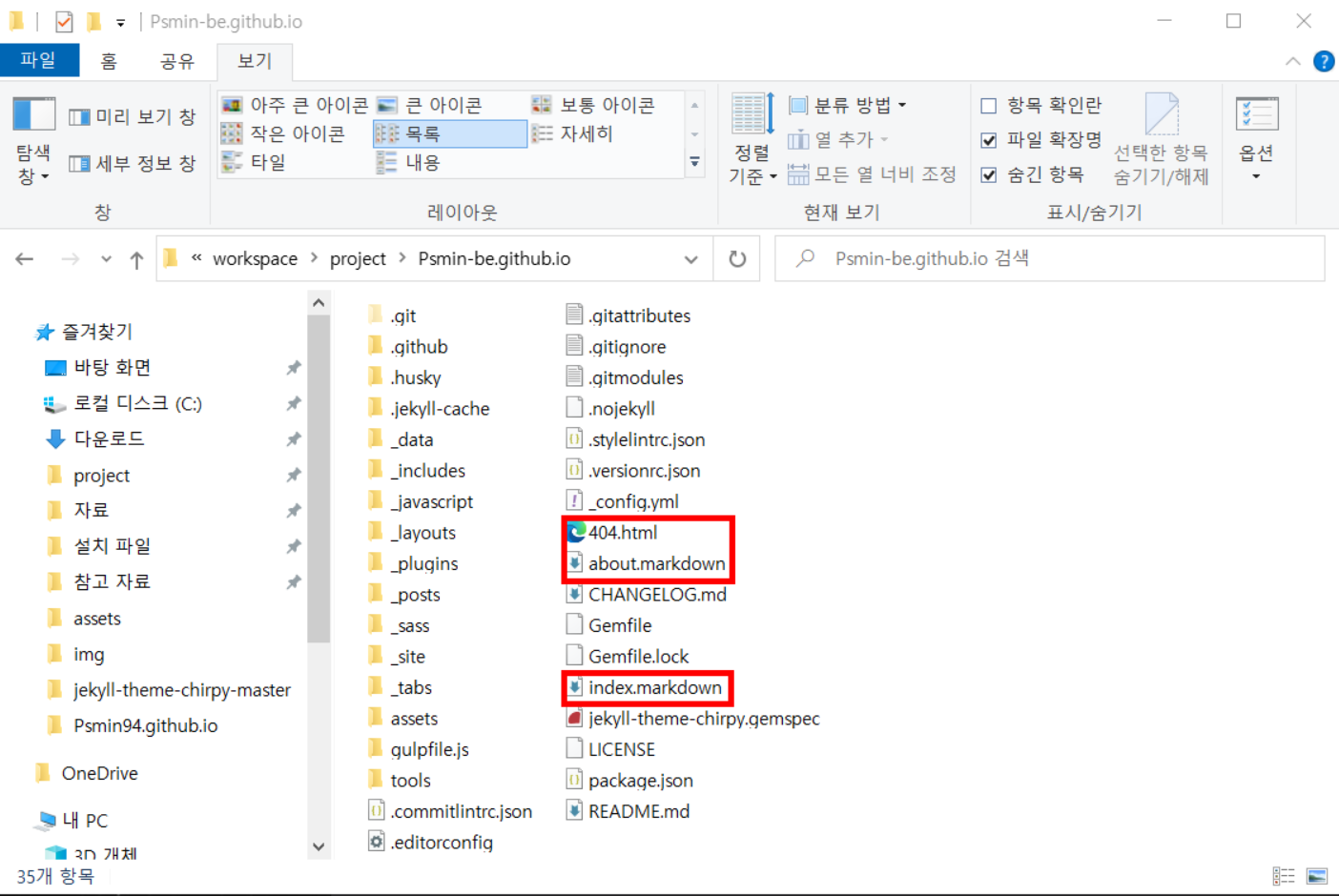Toggle the 세부 정보 창 details pane
This screenshot has height=896, width=1339.
pyautogui.click(x=133, y=163)
